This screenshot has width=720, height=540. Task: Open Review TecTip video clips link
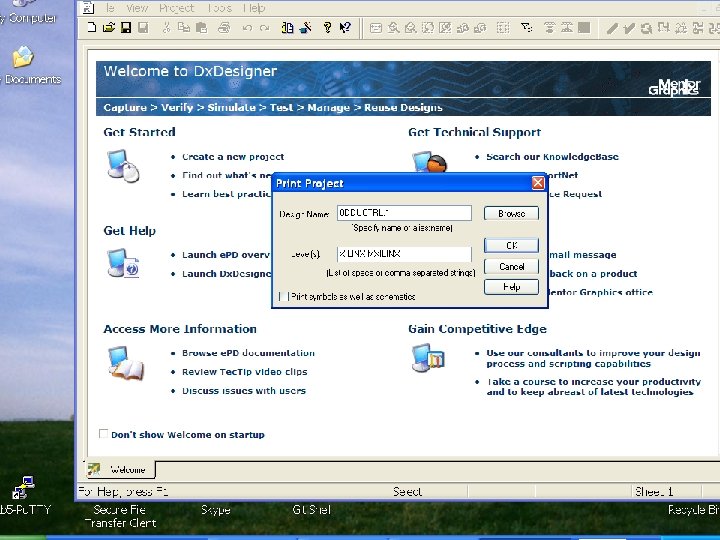(244, 371)
